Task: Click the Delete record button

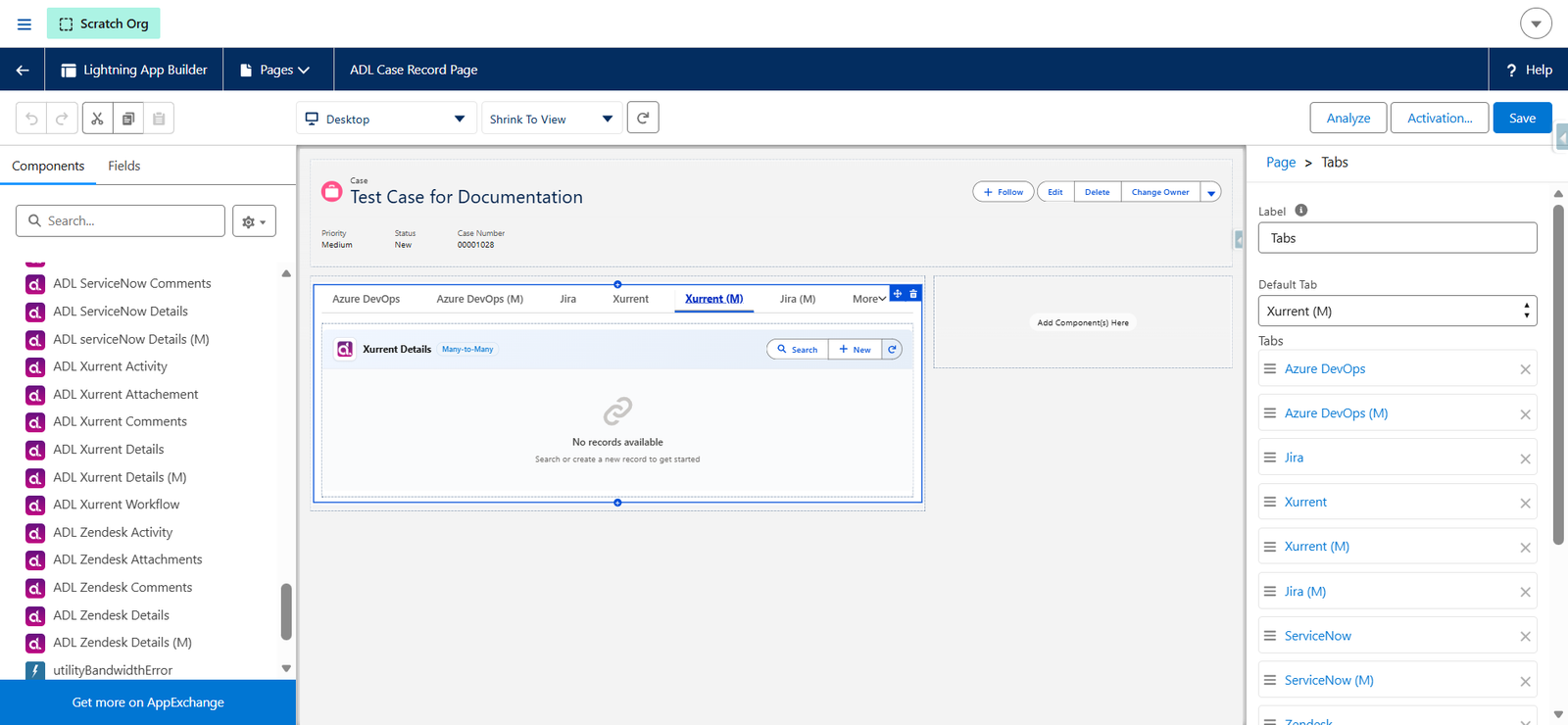Action: (x=1098, y=192)
